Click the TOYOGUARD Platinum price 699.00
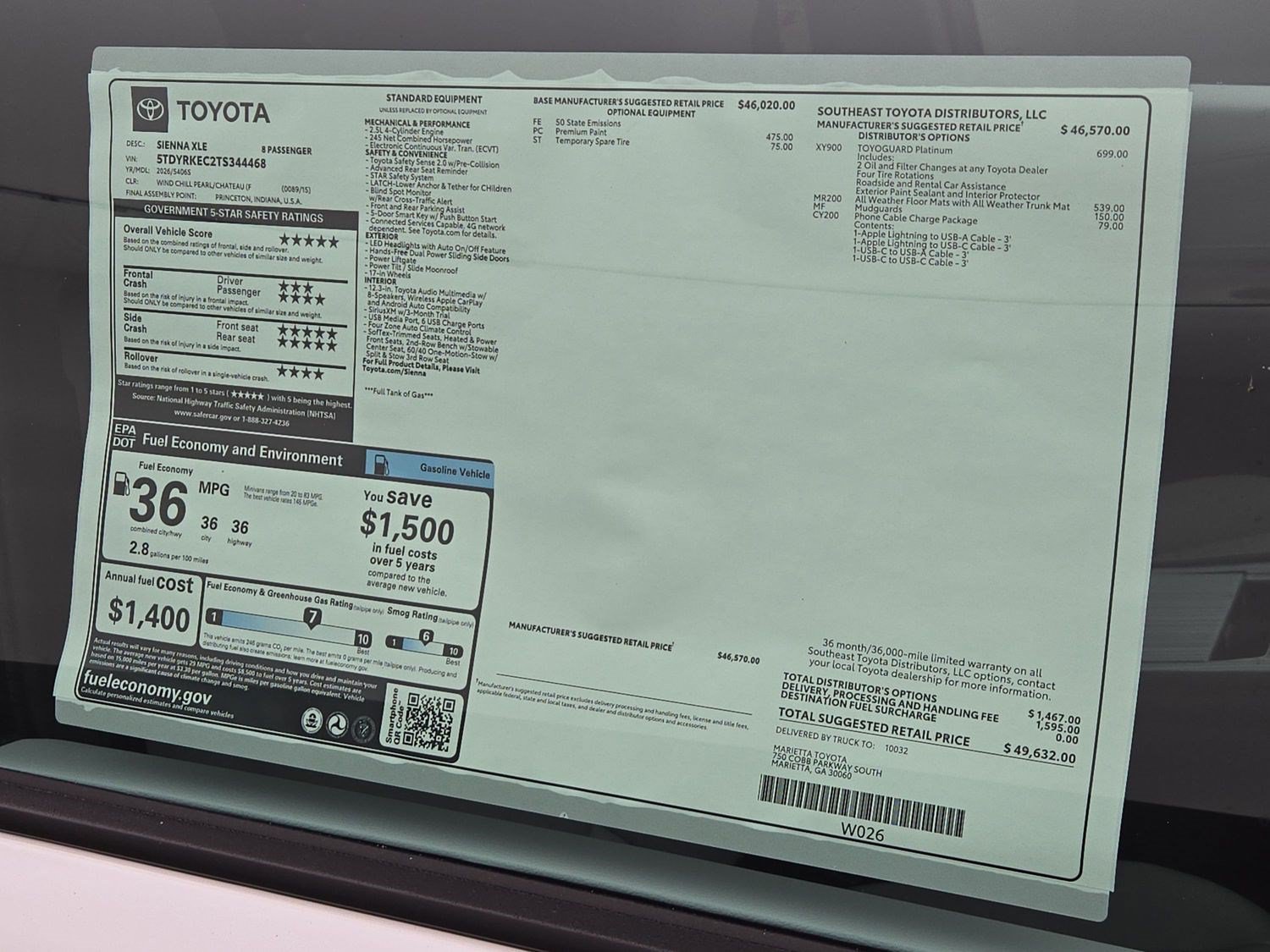Image resolution: width=1270 pixels, height=952 pixels. pyautogui.click(x=1112, y=154)
